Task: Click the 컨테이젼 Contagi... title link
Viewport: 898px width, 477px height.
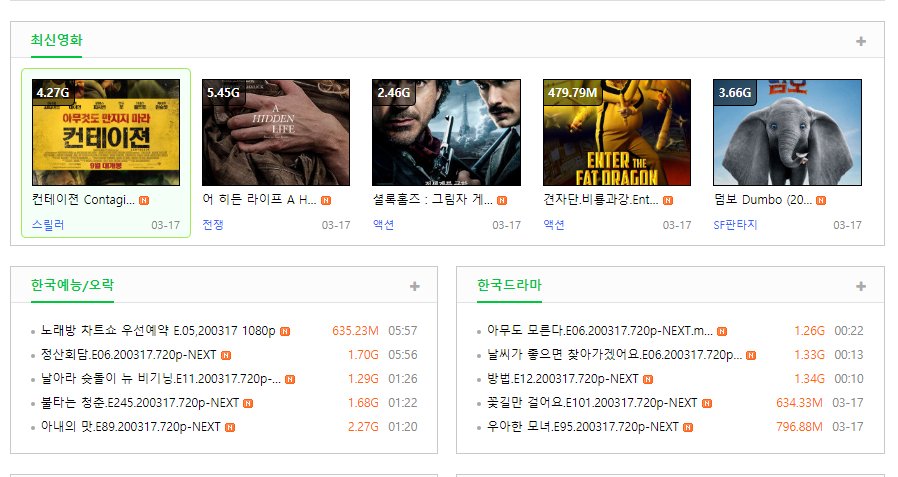Action: [84, 200]
